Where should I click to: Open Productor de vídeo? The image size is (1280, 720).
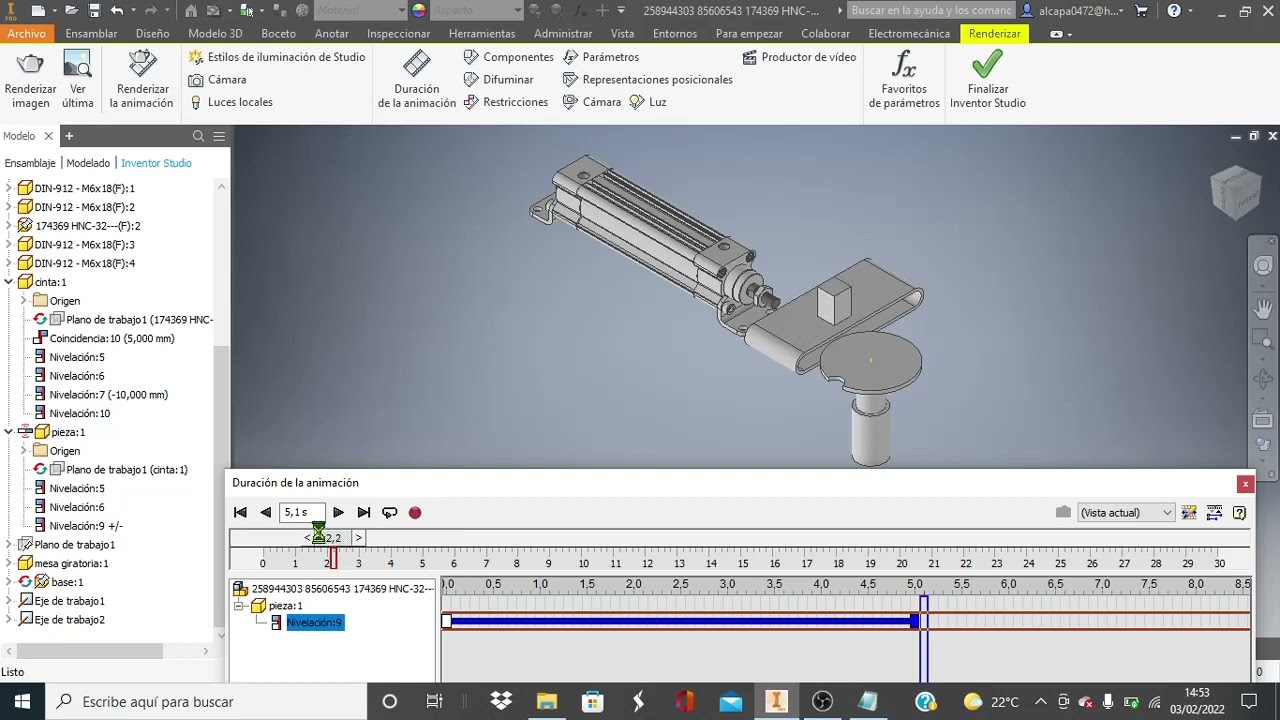799,57
